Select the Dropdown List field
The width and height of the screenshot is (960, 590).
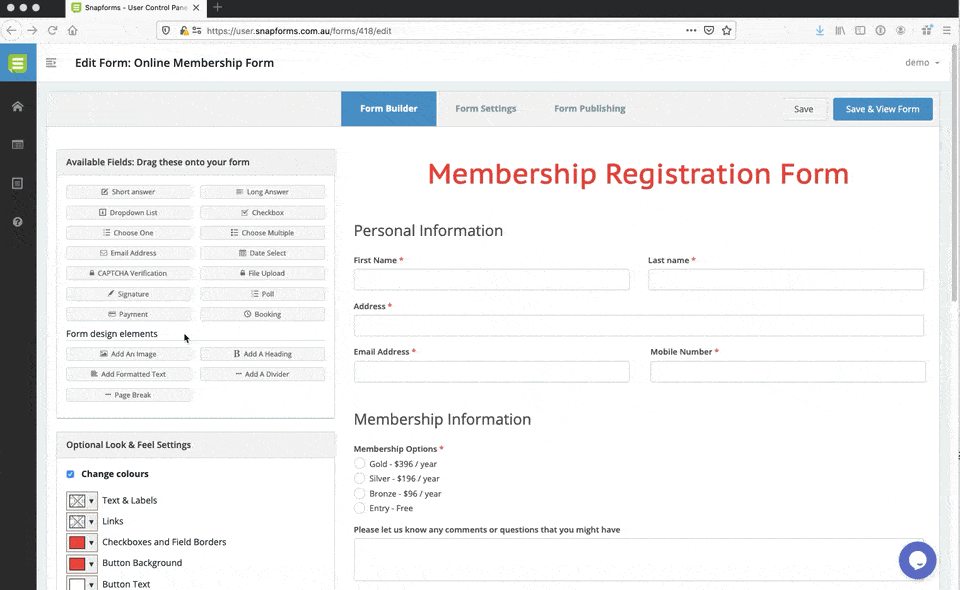click(129, 212)
